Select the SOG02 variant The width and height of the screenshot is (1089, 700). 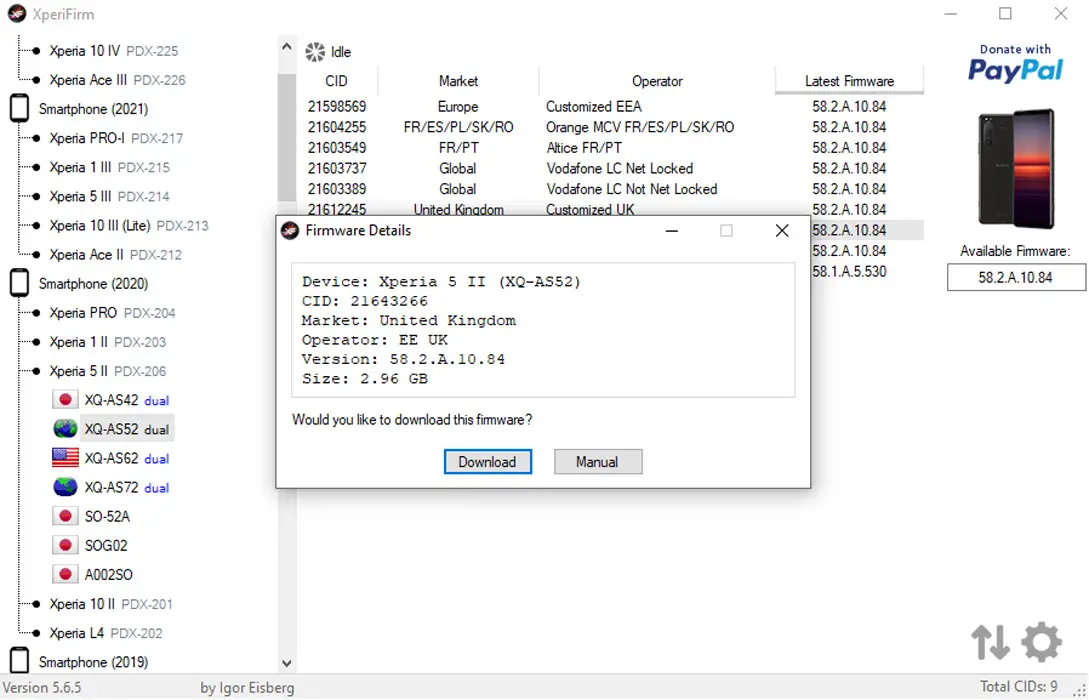(x=106, y=546)
